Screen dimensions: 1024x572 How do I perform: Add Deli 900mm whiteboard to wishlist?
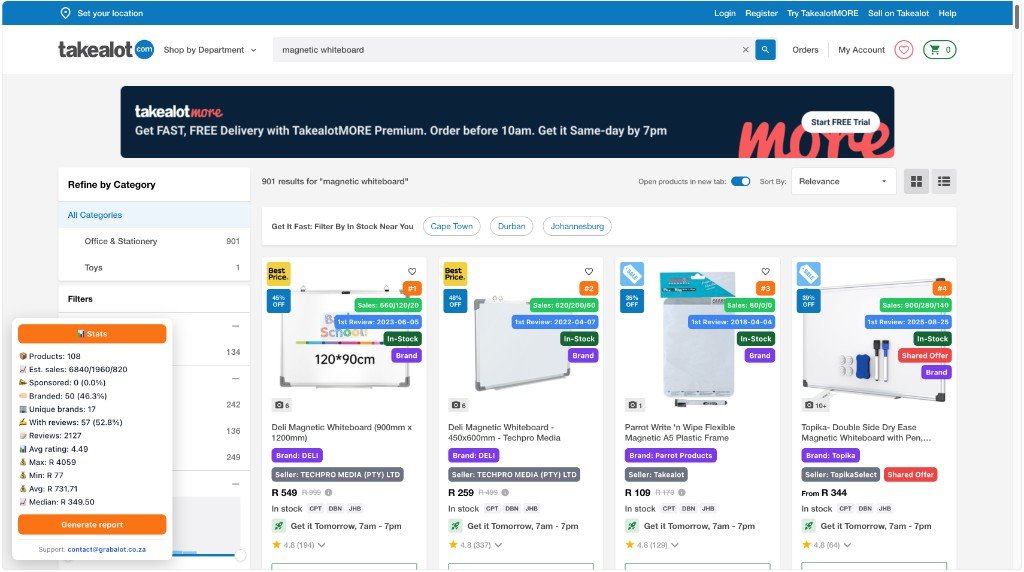click(x=412, y=272)
